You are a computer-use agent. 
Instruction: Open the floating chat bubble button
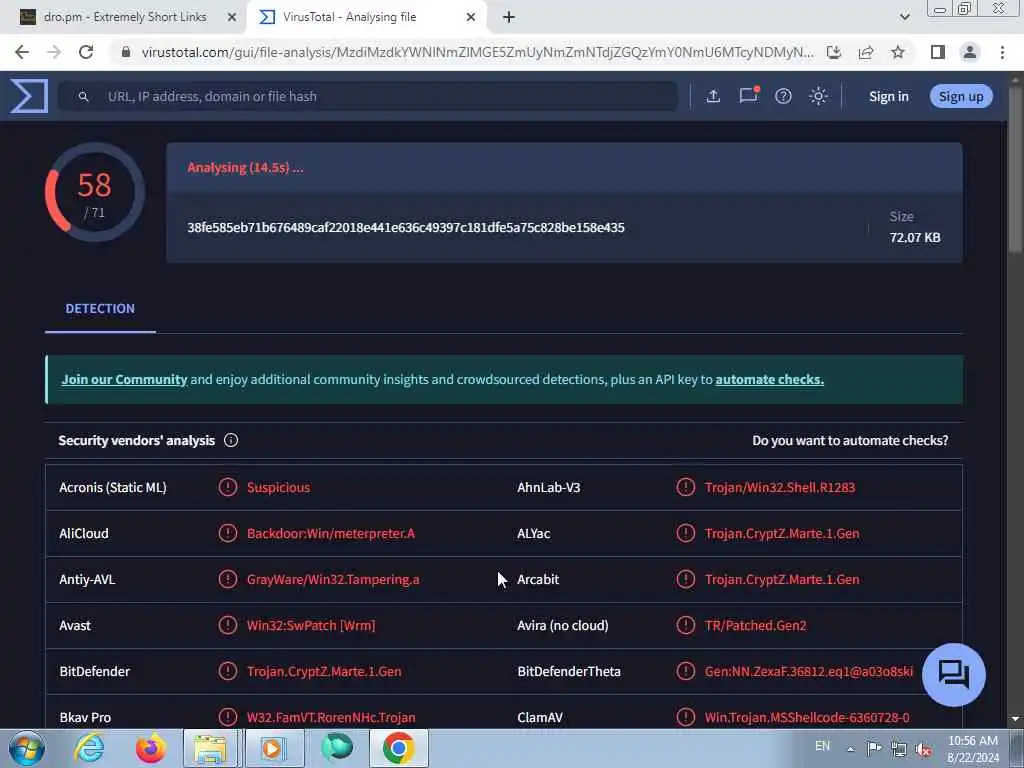point(953,675)
